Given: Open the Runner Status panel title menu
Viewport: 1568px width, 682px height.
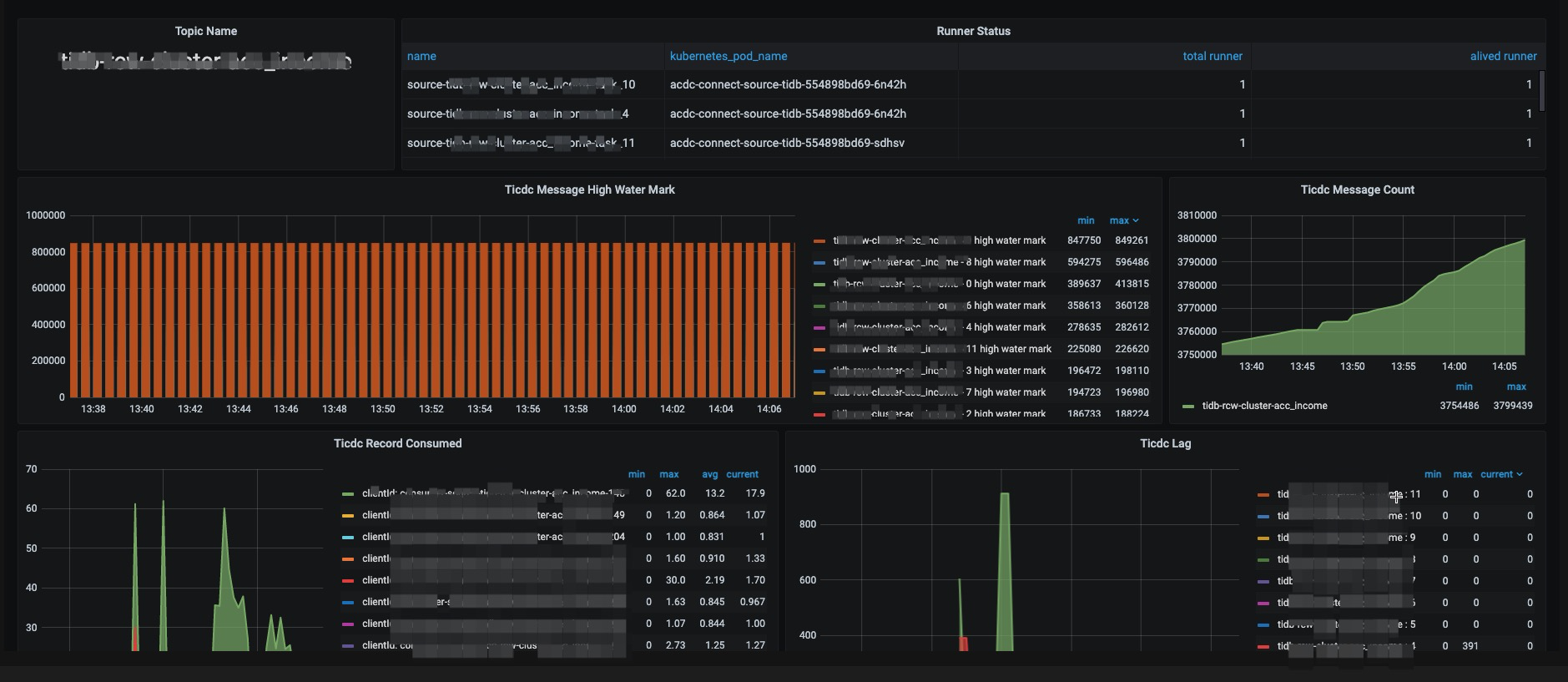Looking at the screenshot, I should [x=973, y=31].
